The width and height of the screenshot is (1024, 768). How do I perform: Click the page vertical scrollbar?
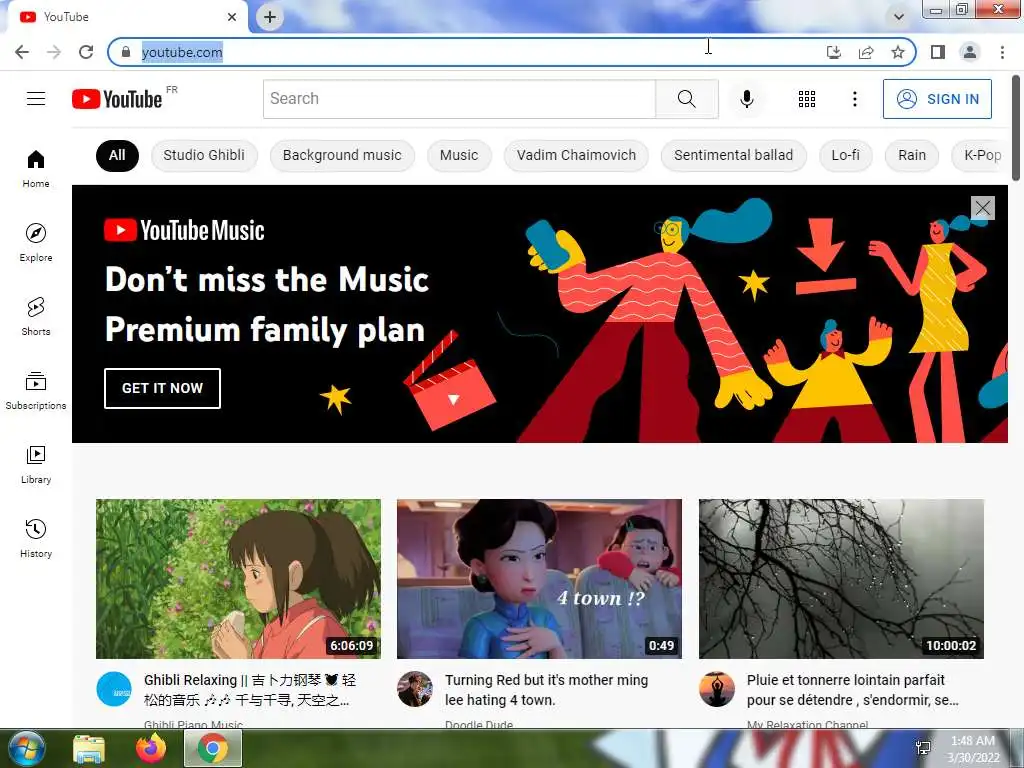click(1016, 127)
